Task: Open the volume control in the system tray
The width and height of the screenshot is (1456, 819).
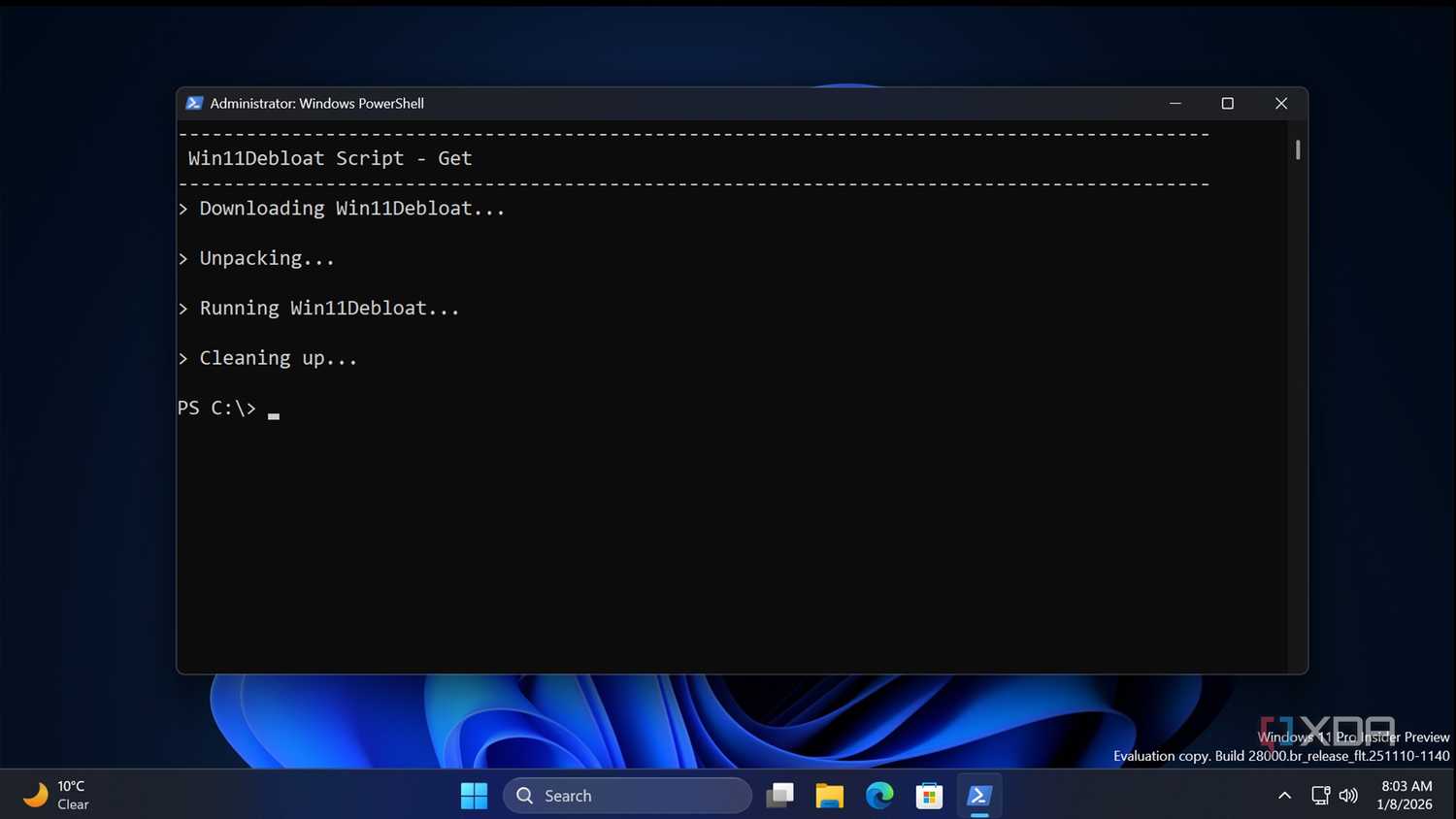Action: coord(1348,795)
